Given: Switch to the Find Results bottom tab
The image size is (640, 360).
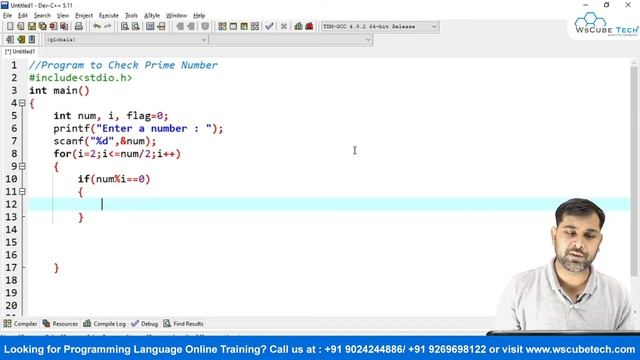Looking at the screenshot, I should (x=184, y=324).
